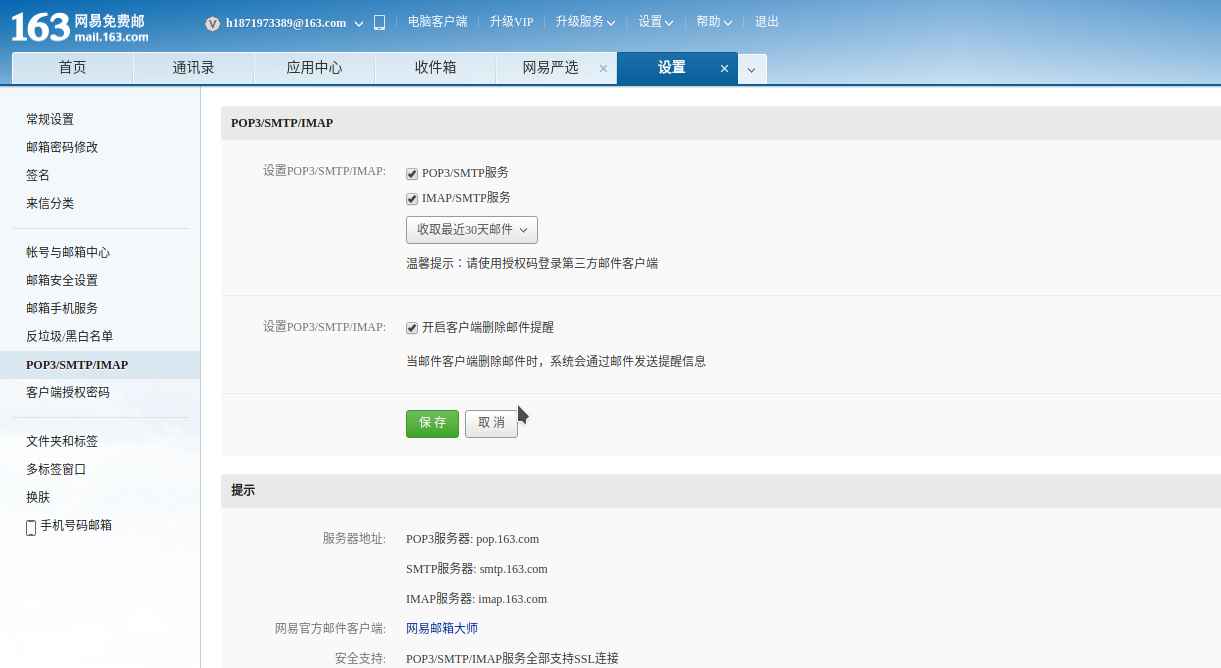The image size is (1221, 668).
Task: Open 多标签窗口 in the sidebar
Action: pos(56,469)
